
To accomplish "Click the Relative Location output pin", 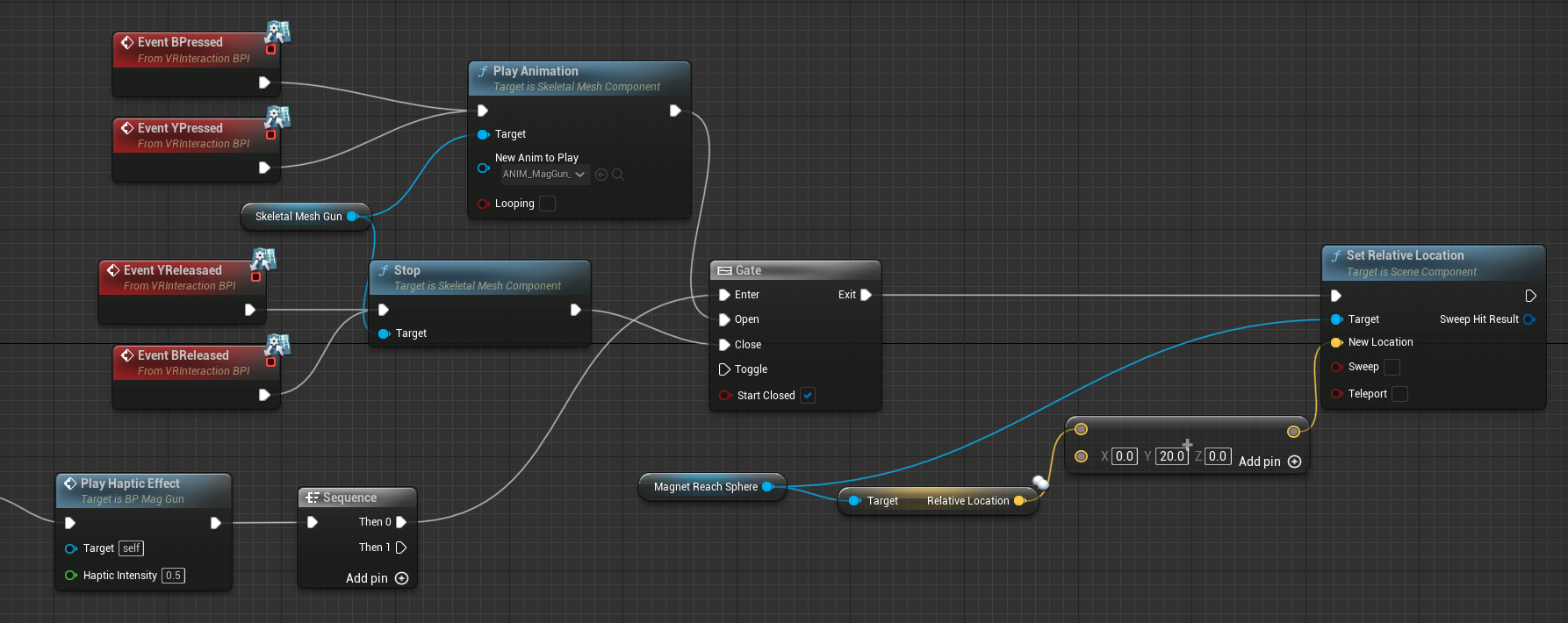I will point(1019,501).
